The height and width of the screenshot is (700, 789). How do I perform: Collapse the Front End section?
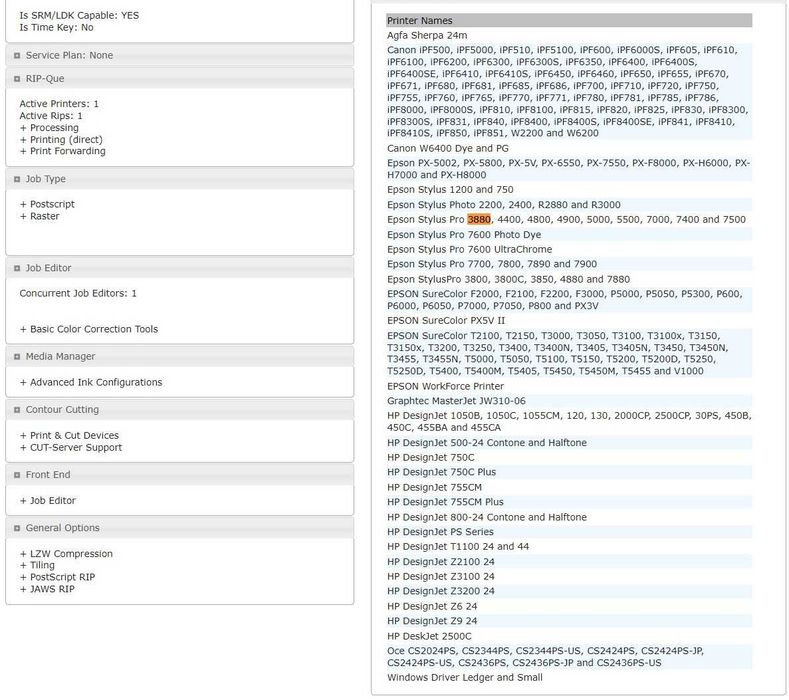[17, 475]
